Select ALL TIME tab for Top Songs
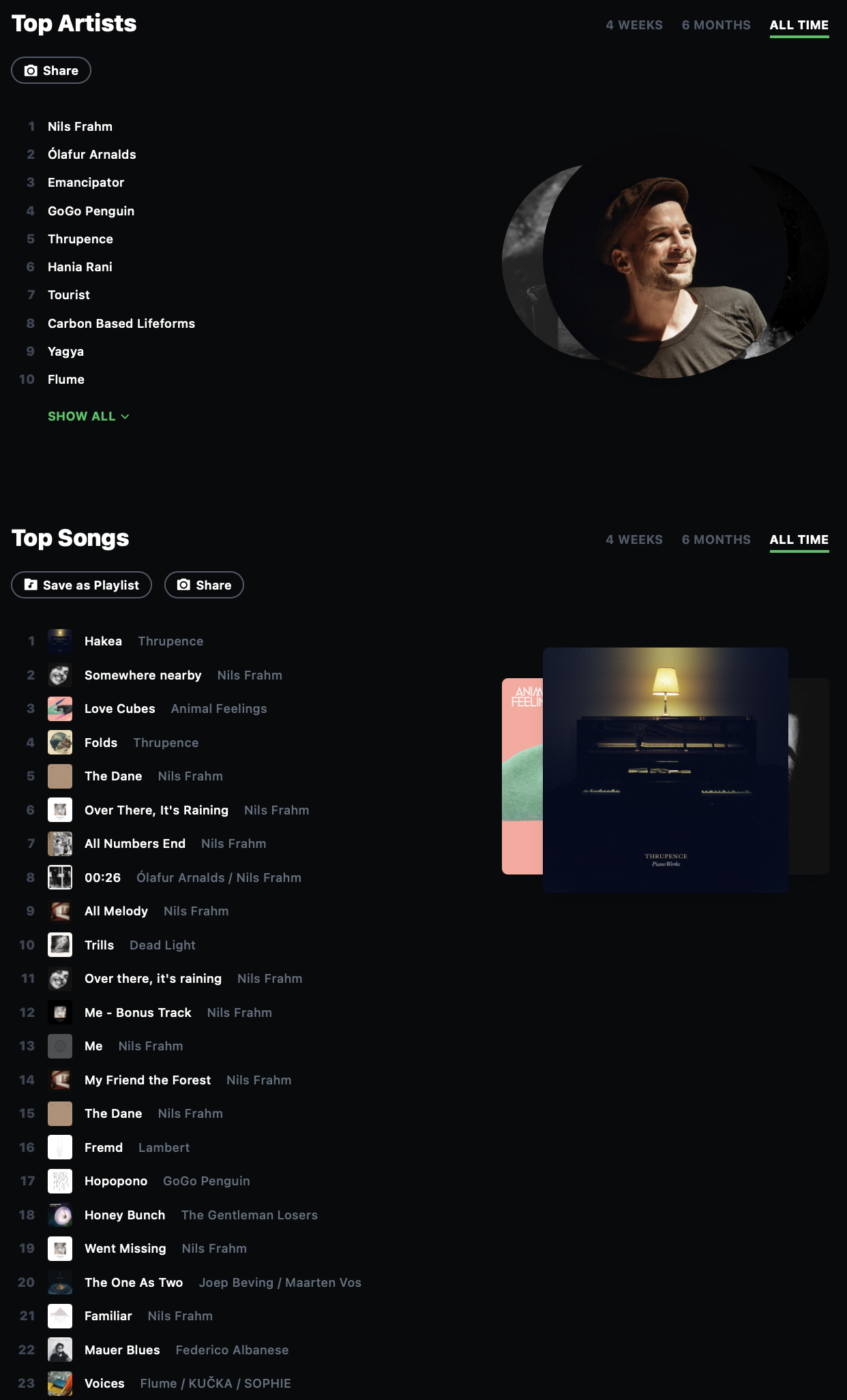Image resolution: width=847 pixels, height=1400 pixels. coord(799,540)
